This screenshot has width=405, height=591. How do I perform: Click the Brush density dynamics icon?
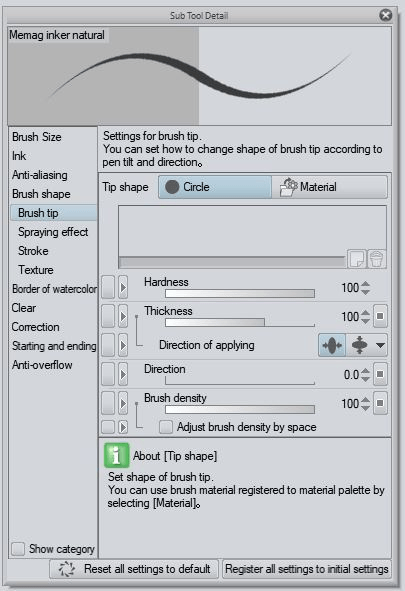click(380, 403)
